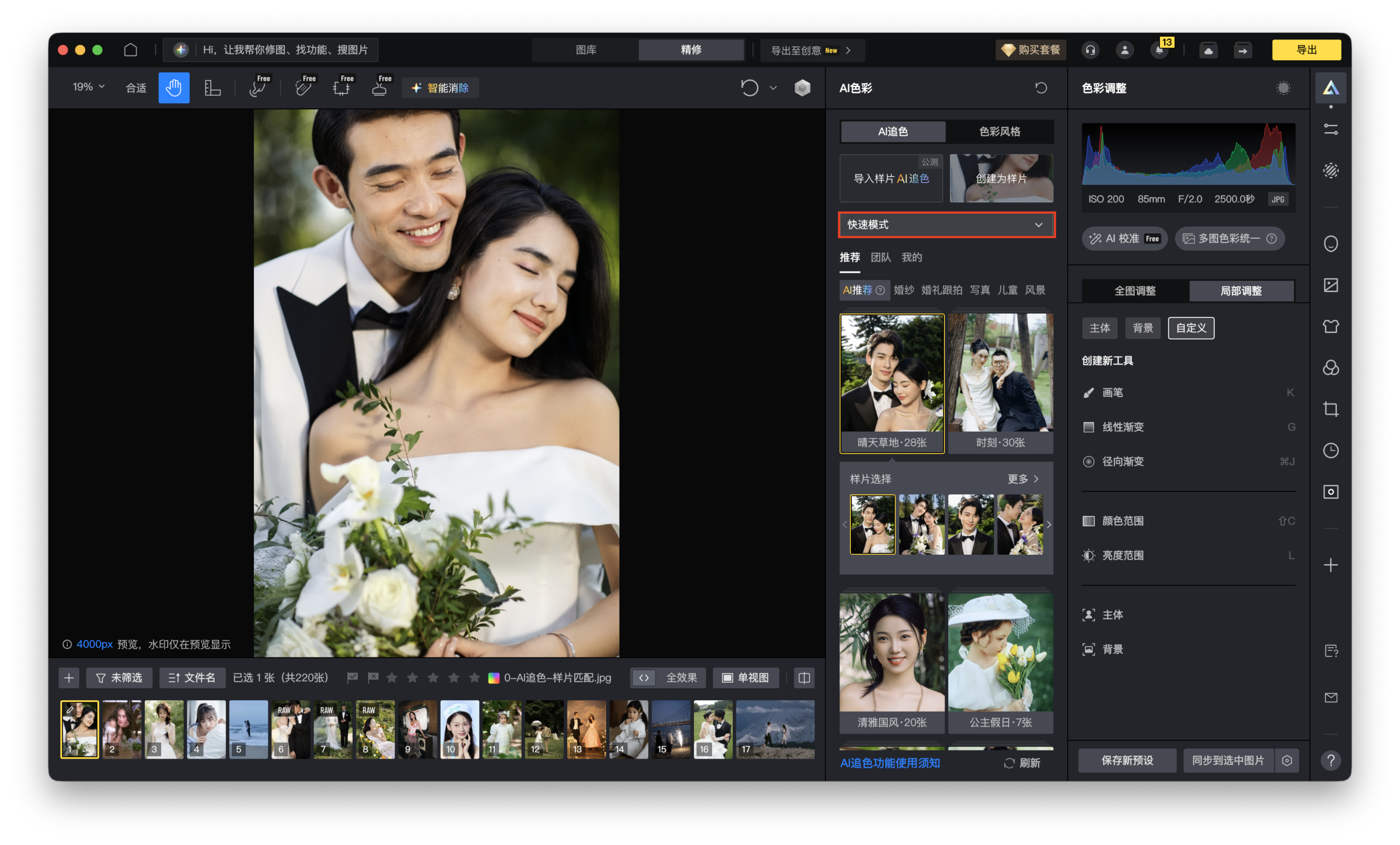The width and height of the screenshot is (1400, 845).
Task: Click the yellow 导出 export button
Action: point(1306,50)
